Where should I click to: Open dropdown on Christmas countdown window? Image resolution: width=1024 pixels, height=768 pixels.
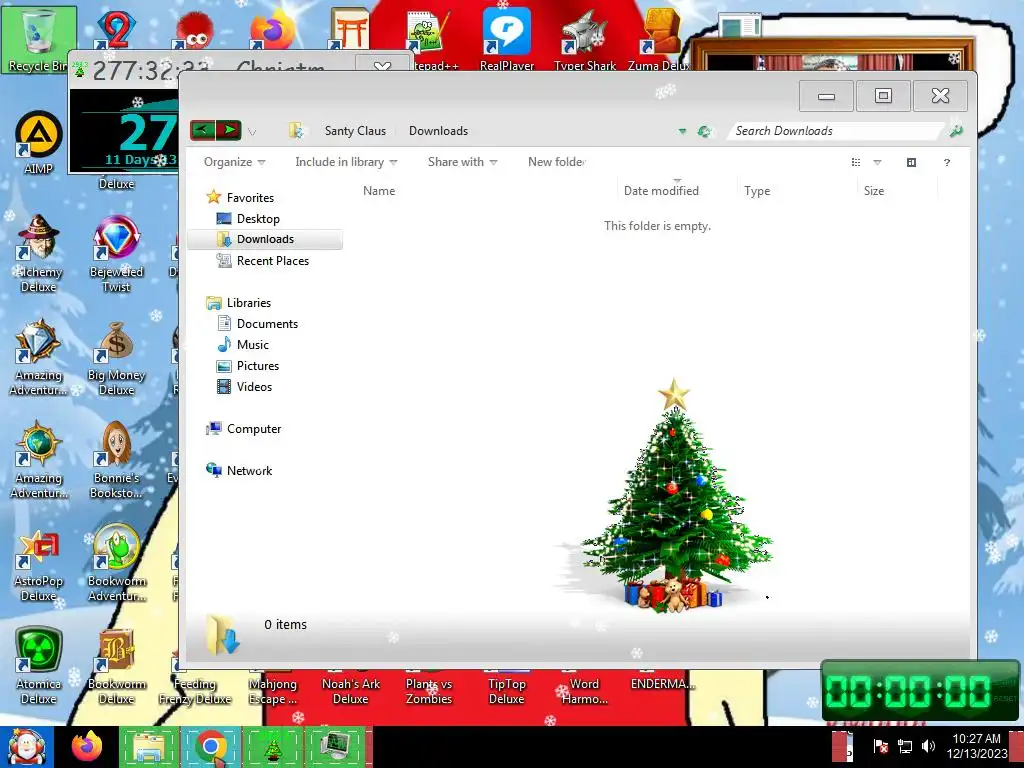click(x=382, y=66)
